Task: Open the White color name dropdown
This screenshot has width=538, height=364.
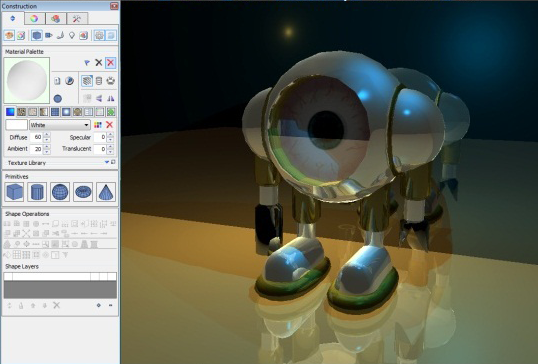Action: point(60,125)
